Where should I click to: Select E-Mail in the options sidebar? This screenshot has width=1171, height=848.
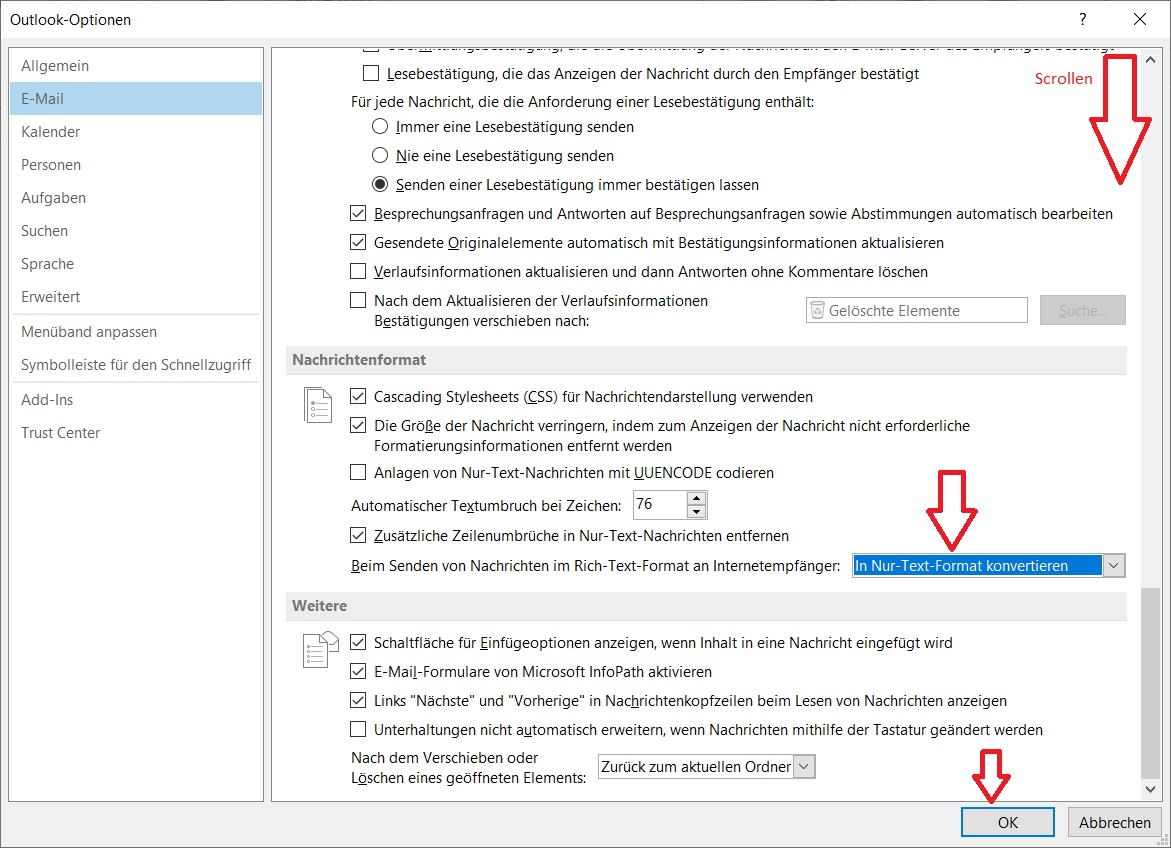coord(136,99)
